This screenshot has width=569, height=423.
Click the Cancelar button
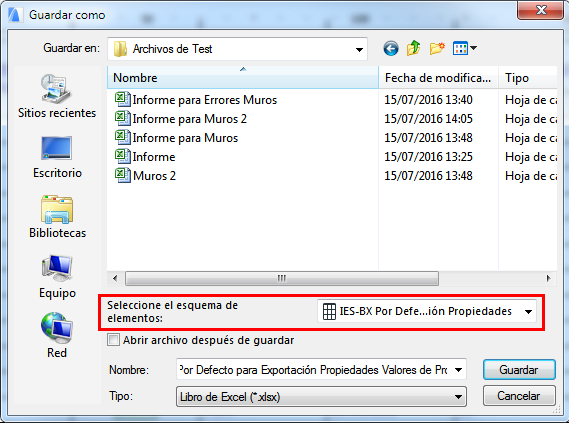[x=519, y=396]
